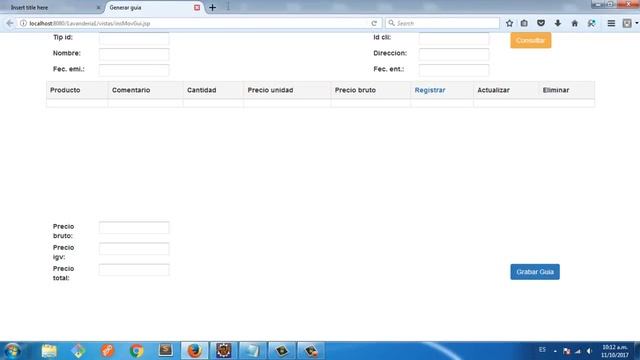640x360 pixels.
Task: Click the Direccion input field
Action: coord(454,54)
